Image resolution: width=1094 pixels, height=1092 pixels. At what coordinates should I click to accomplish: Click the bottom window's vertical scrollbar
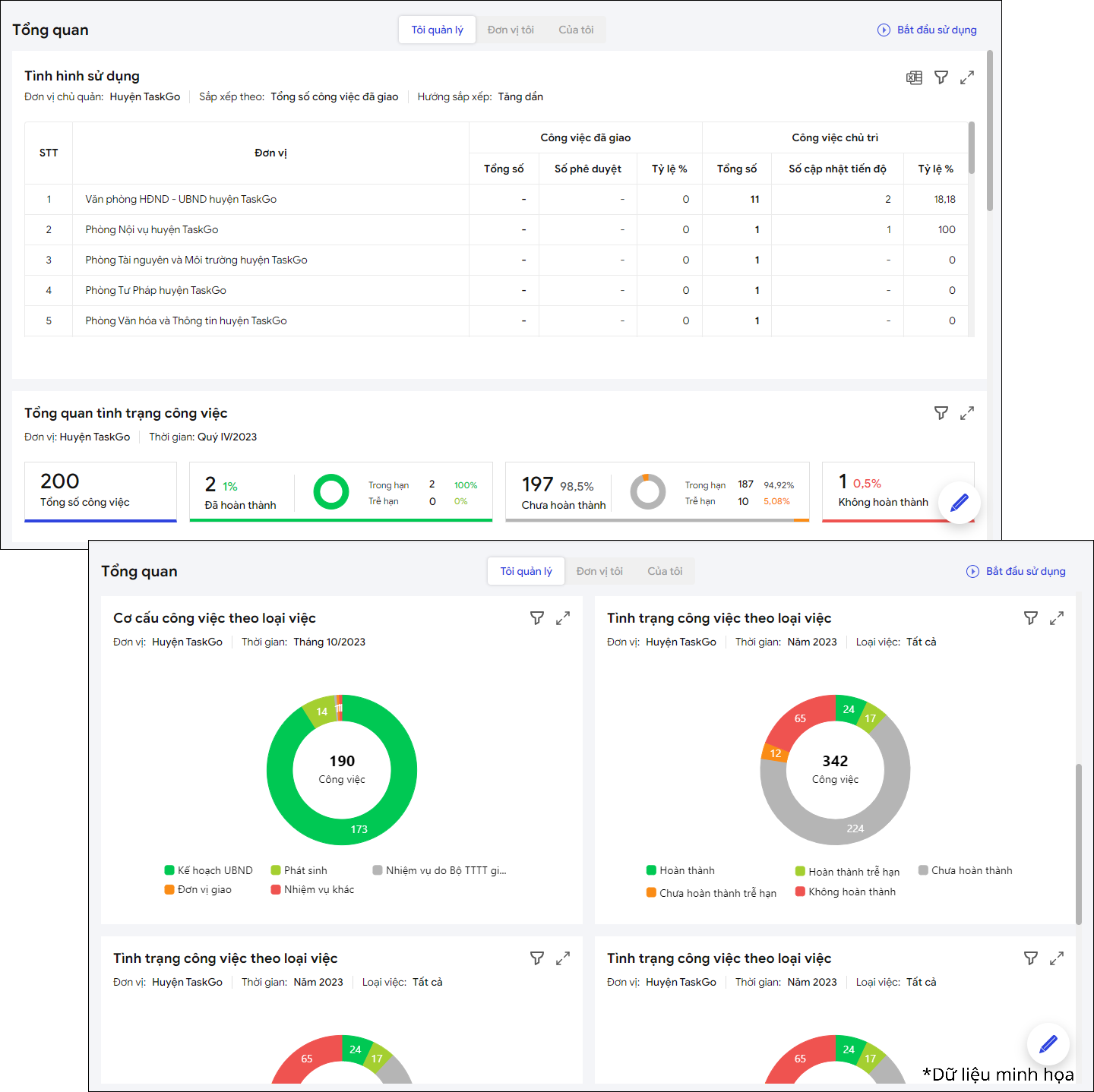coord(1079,844)
